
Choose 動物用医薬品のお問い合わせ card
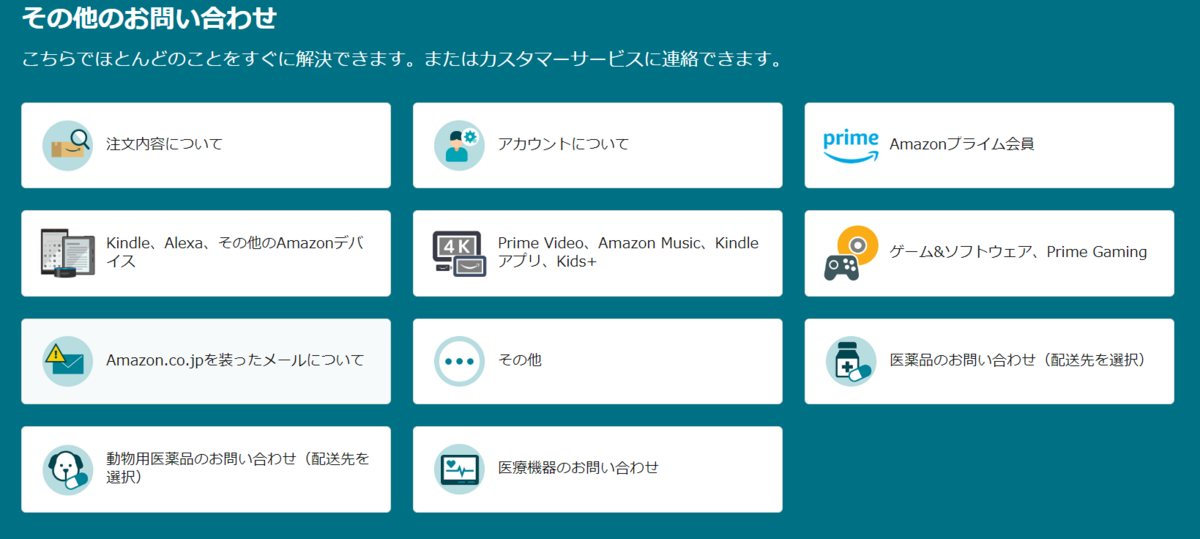pyautogui.click(x=206, y=469)
